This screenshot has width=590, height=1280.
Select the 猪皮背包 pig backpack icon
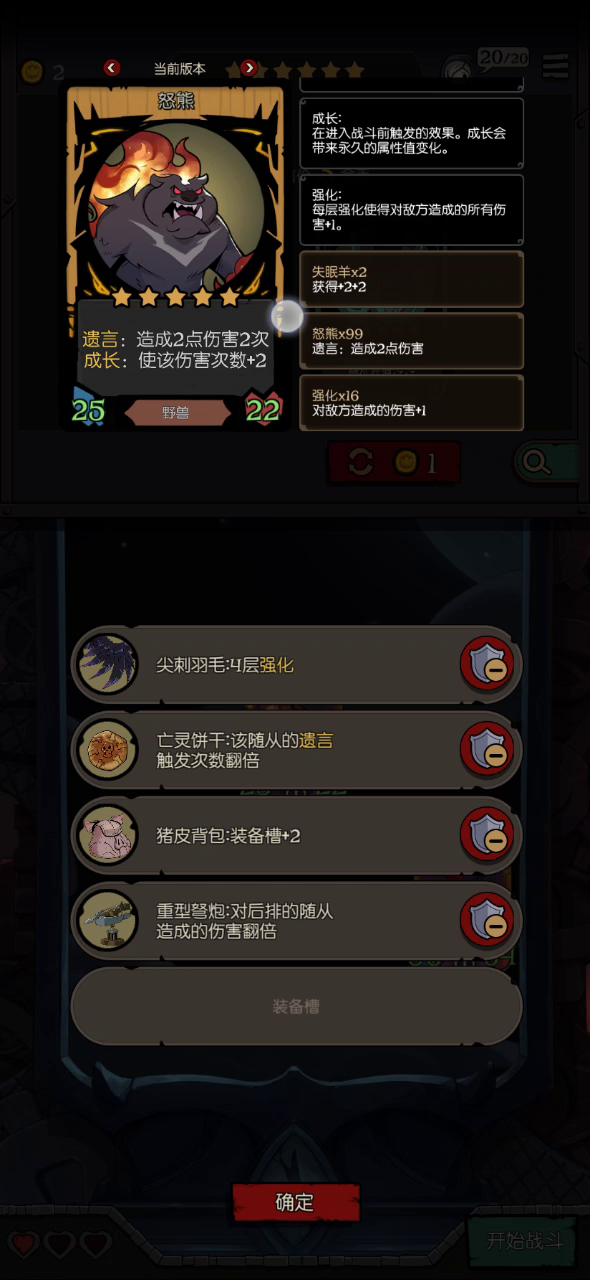(x=106, y=835)
